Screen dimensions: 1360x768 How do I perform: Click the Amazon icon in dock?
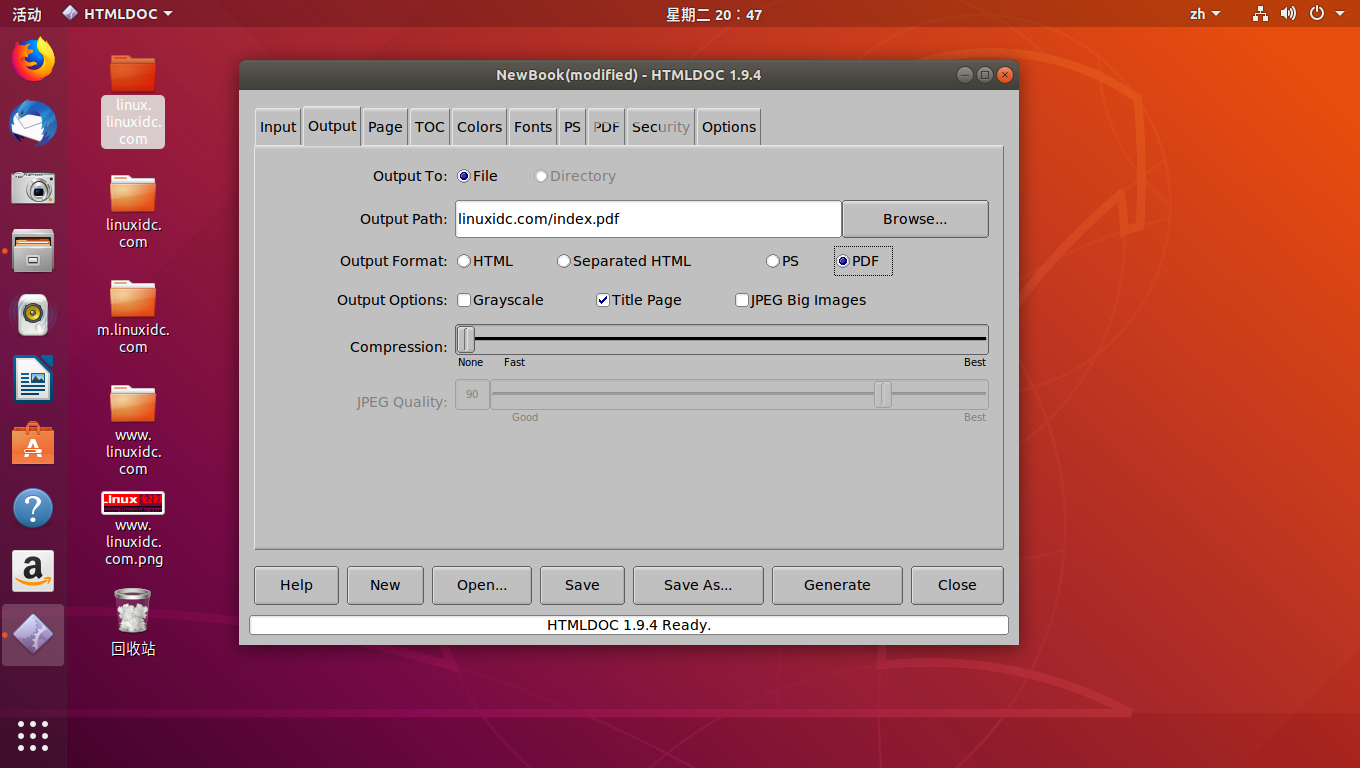(33, 571)
